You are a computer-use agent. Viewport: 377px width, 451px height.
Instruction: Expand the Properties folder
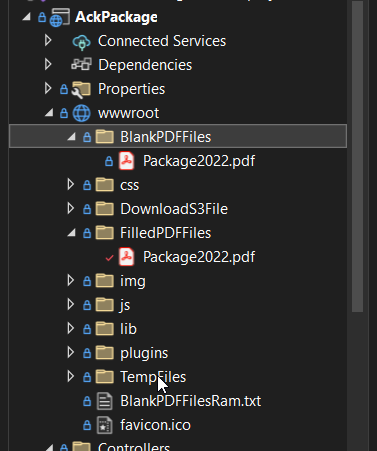(x=48, y=88)
